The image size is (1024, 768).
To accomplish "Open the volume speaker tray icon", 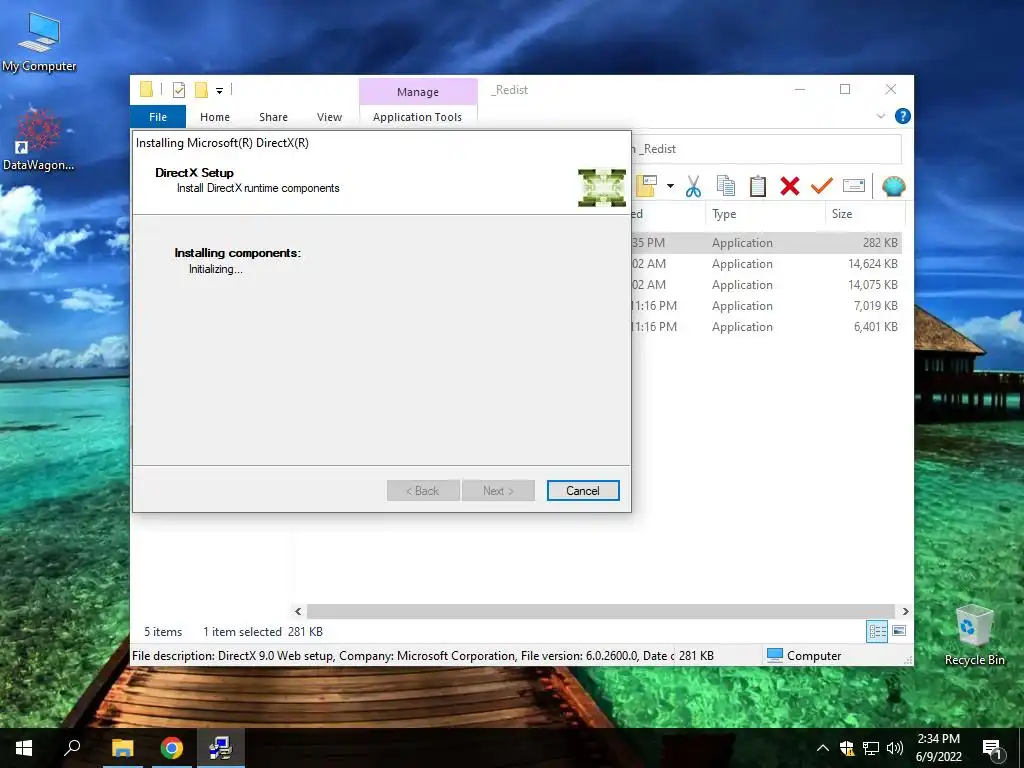I will [894, 748].
